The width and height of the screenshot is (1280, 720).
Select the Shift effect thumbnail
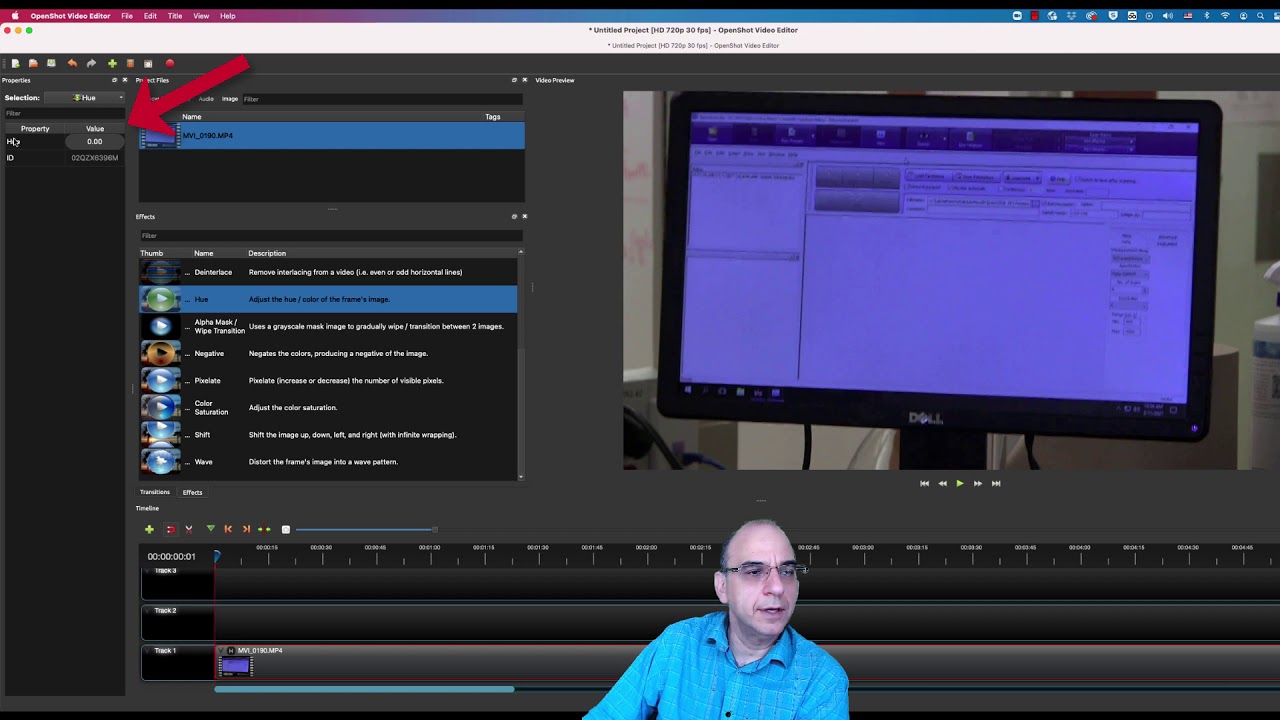point(160,434)
